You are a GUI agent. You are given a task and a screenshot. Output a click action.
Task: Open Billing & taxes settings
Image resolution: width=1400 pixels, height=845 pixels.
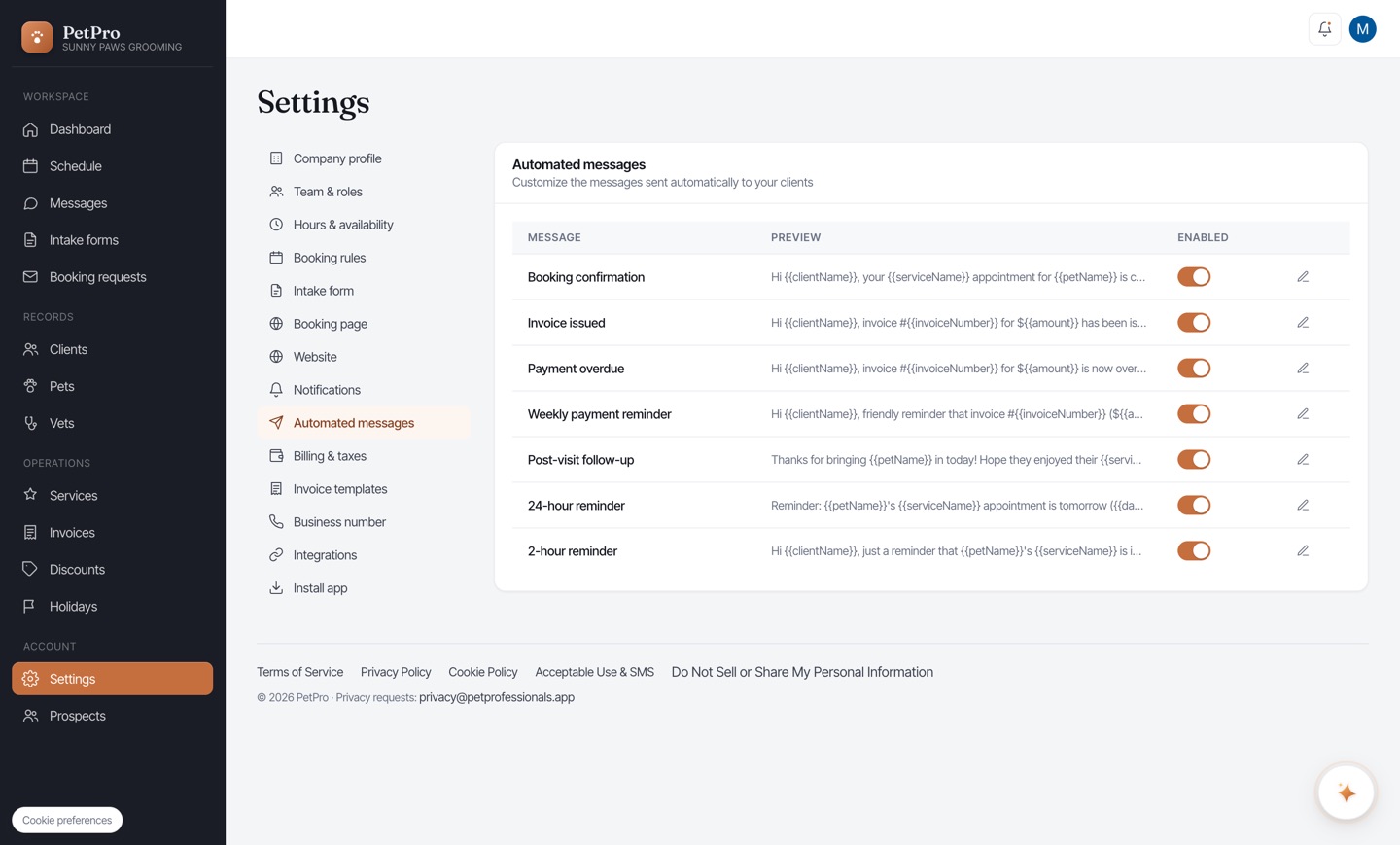click(364, 456)
